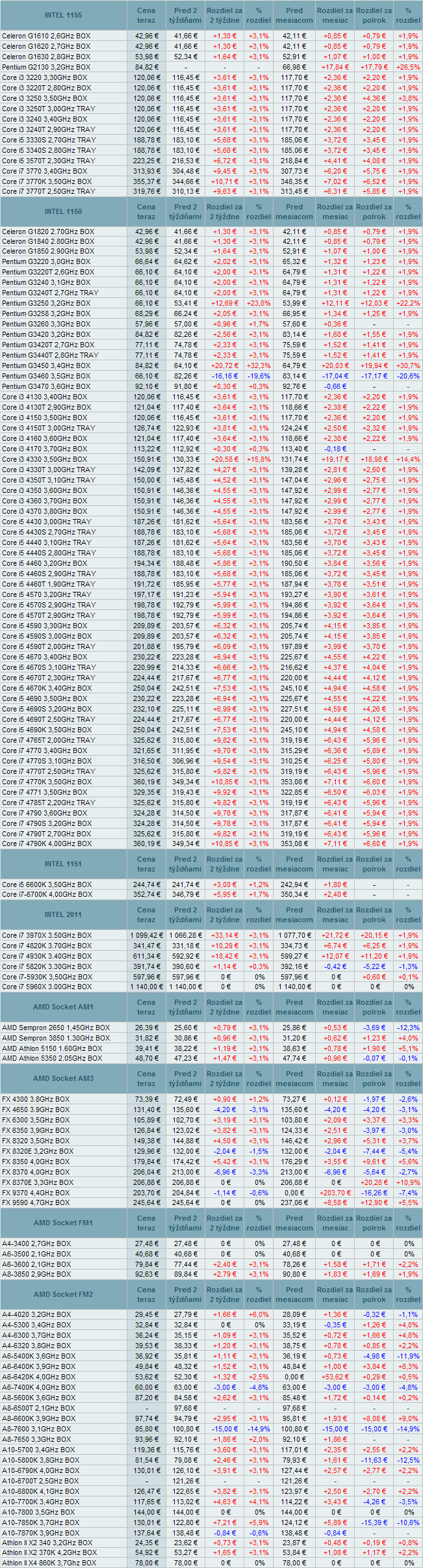Viewport: 423px width, 1568px height.
Task: Click the AMD Socket AM3 section header
Action: (x=63, y=1078)
